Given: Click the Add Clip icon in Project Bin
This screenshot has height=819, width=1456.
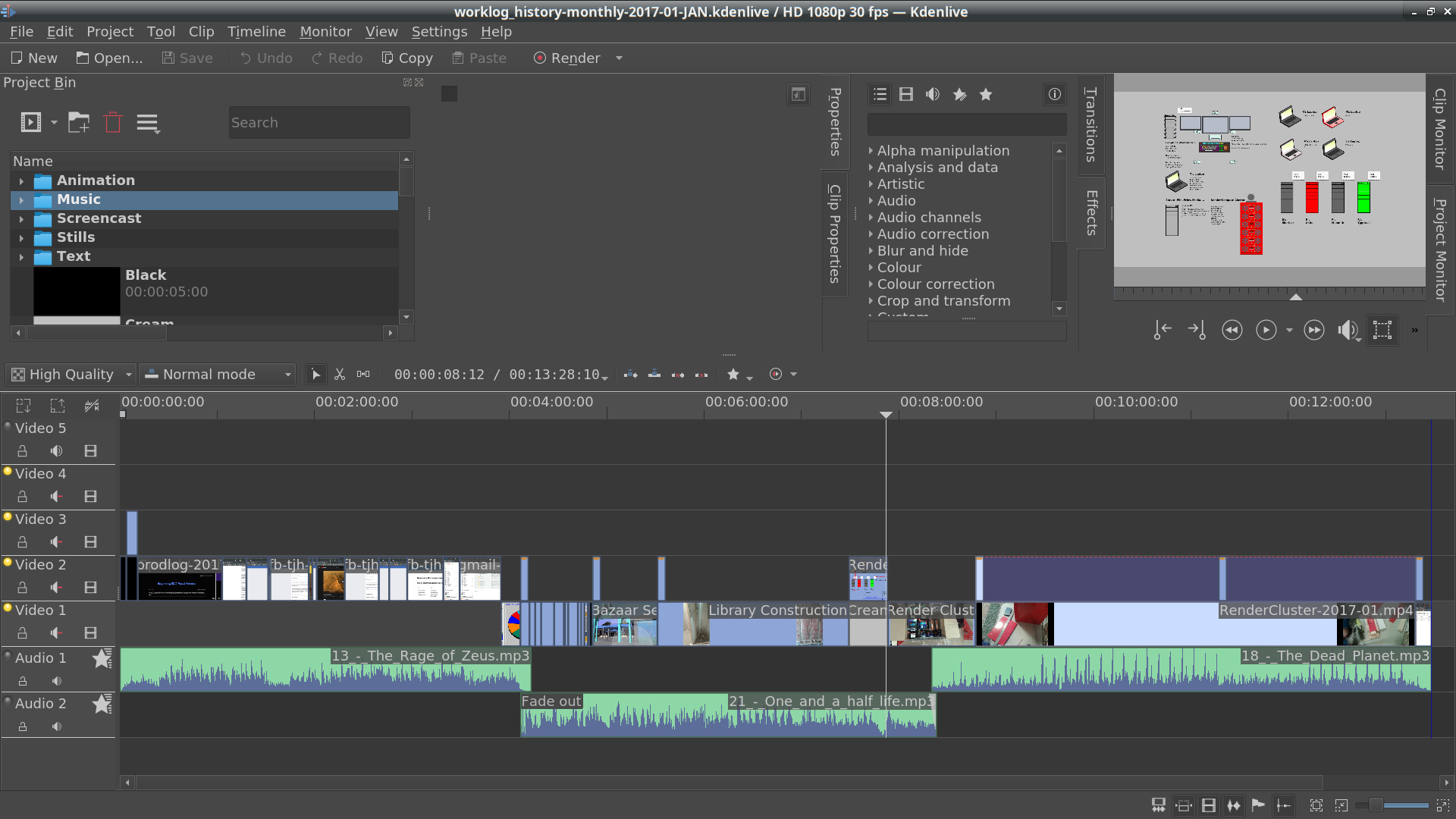Looking at the screenshot, I should (31, 122).
